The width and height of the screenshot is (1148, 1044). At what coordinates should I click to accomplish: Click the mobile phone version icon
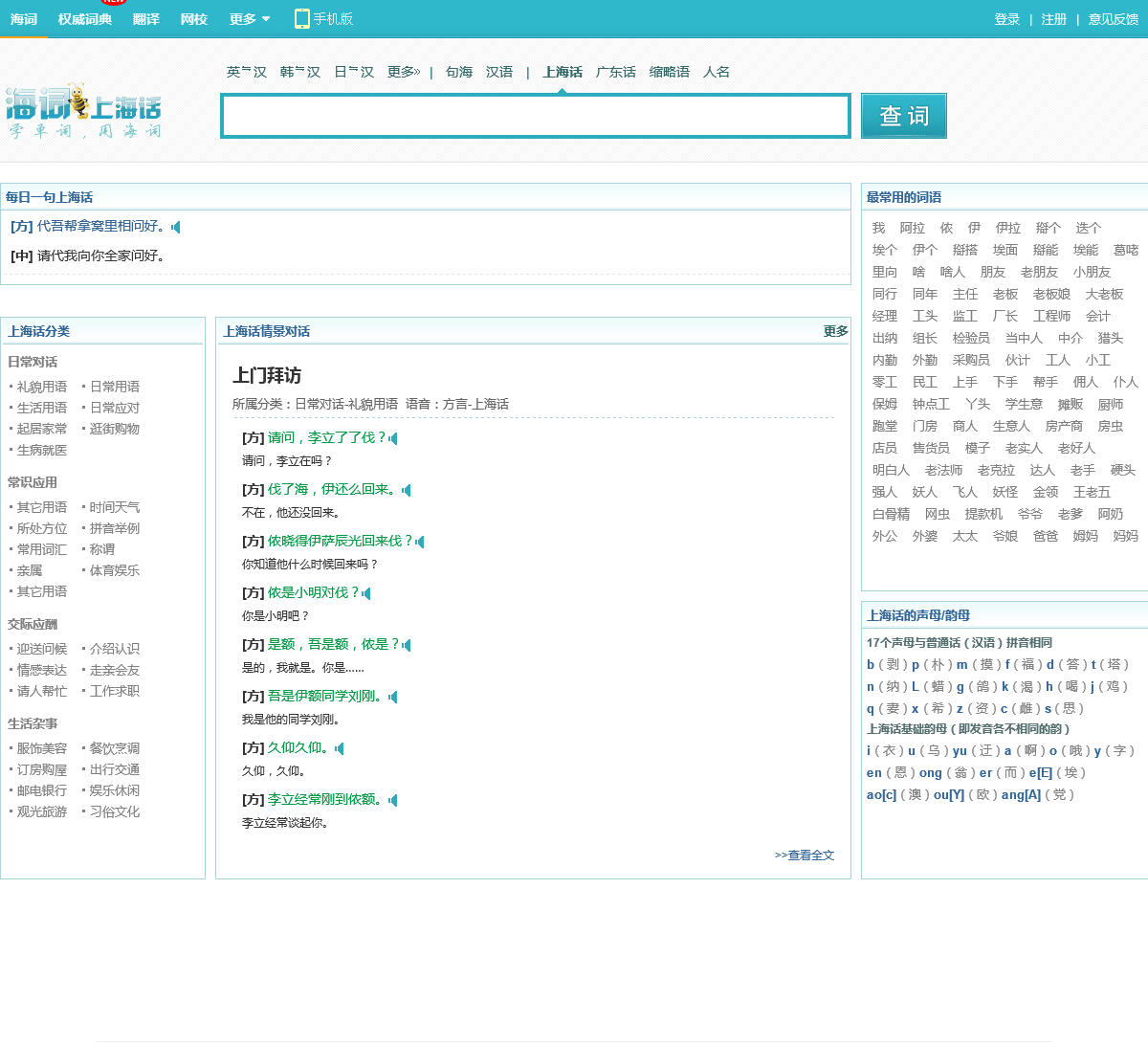click(x=302, y=18)
